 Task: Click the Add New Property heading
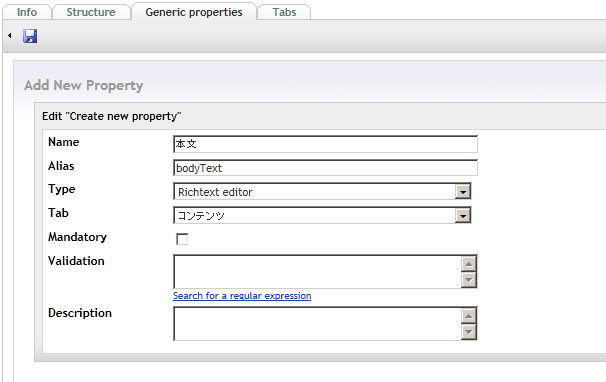(83, 85)
